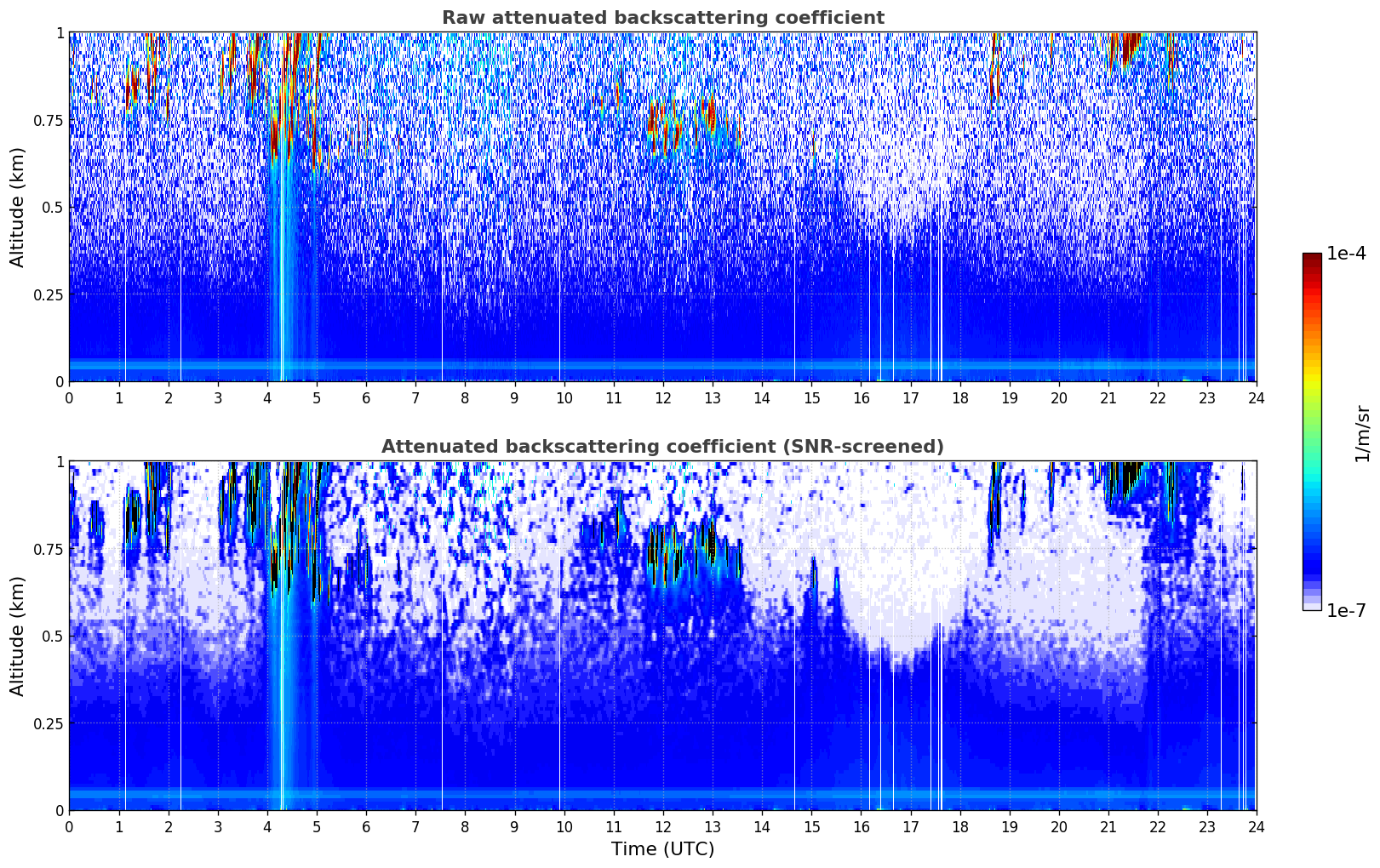Click the "Time (UTC)" axis label
This screenshot has height=868, width=1380.
662,848
